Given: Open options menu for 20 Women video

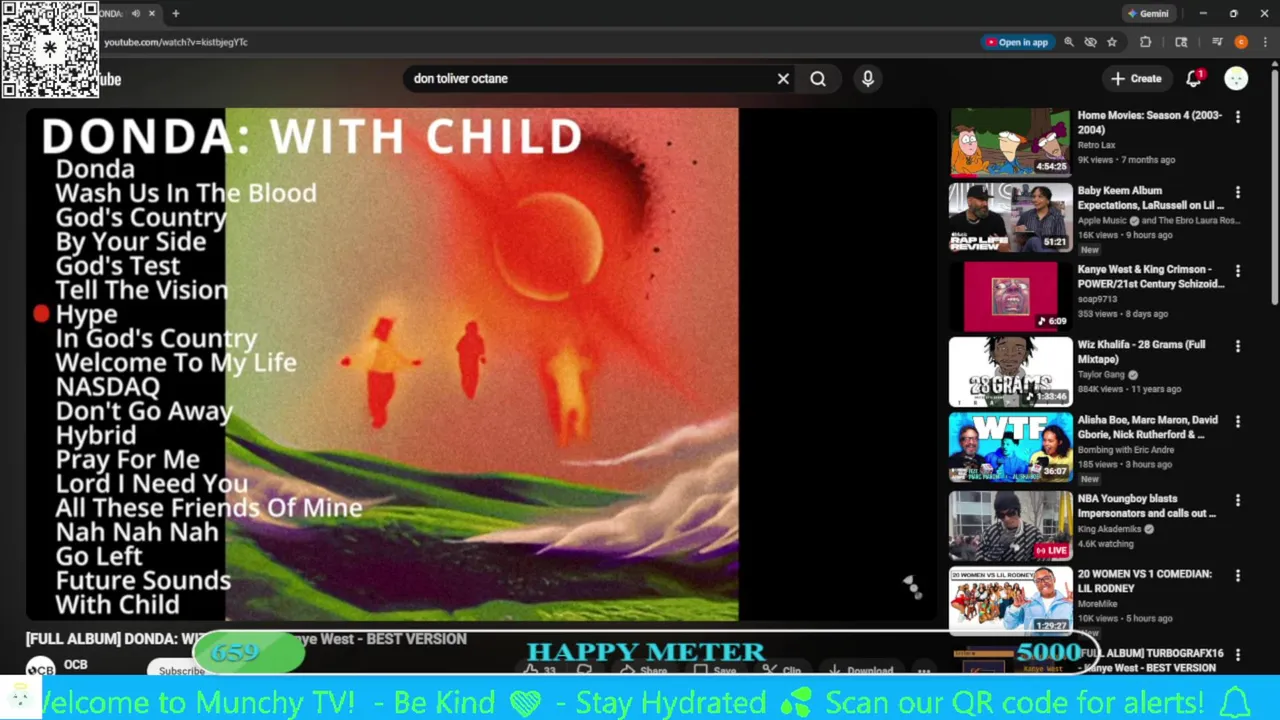Looking at the screenshot, I should coord(1238,576).
